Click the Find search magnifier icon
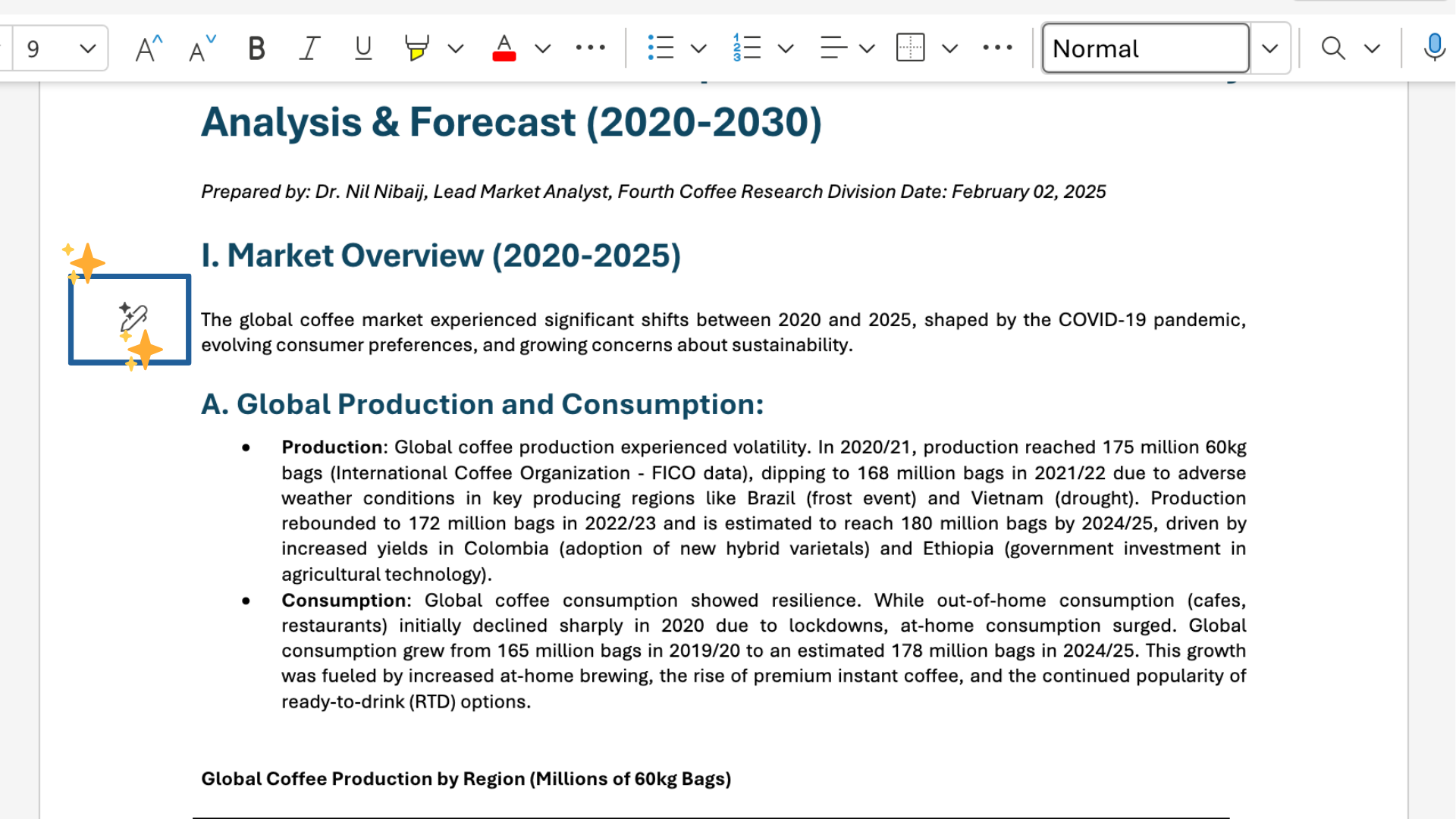Screen dimensions: 1456x819 [x=1332, y=49]
